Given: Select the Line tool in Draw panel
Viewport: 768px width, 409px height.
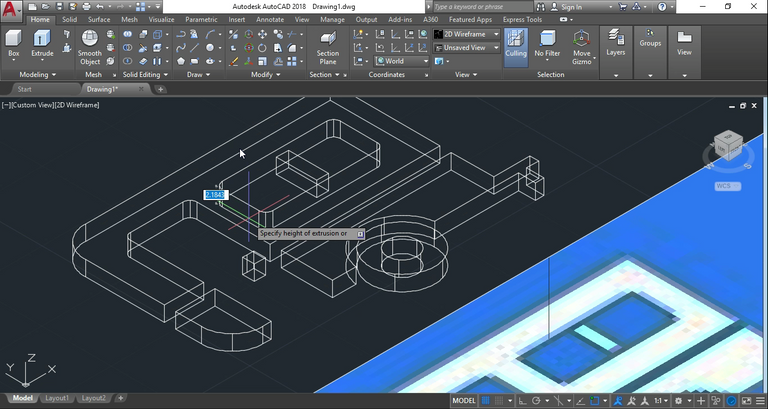Looking at the screenshot, I should click(x=194, y=48).
